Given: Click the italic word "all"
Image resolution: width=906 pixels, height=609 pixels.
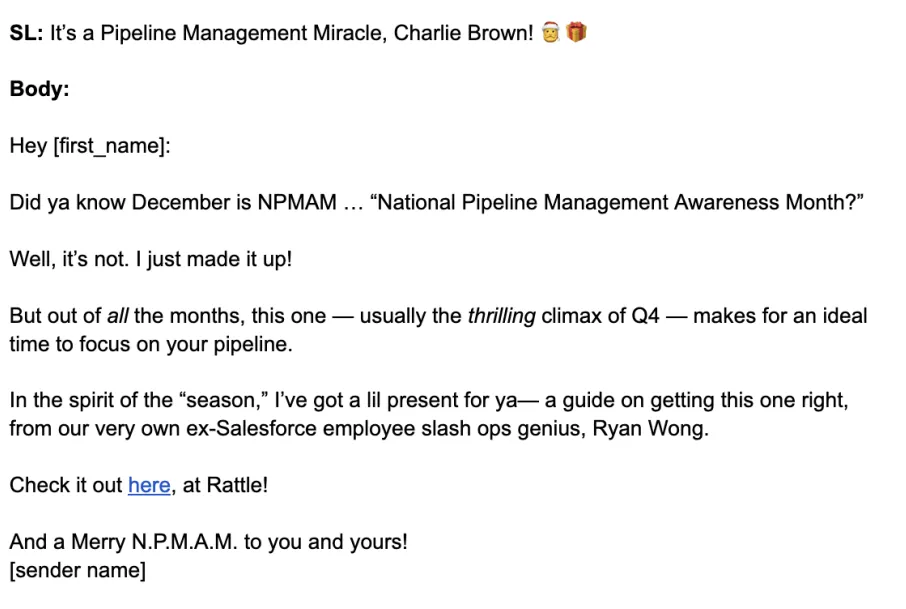Looking at the screenshot, I should 118,316.
